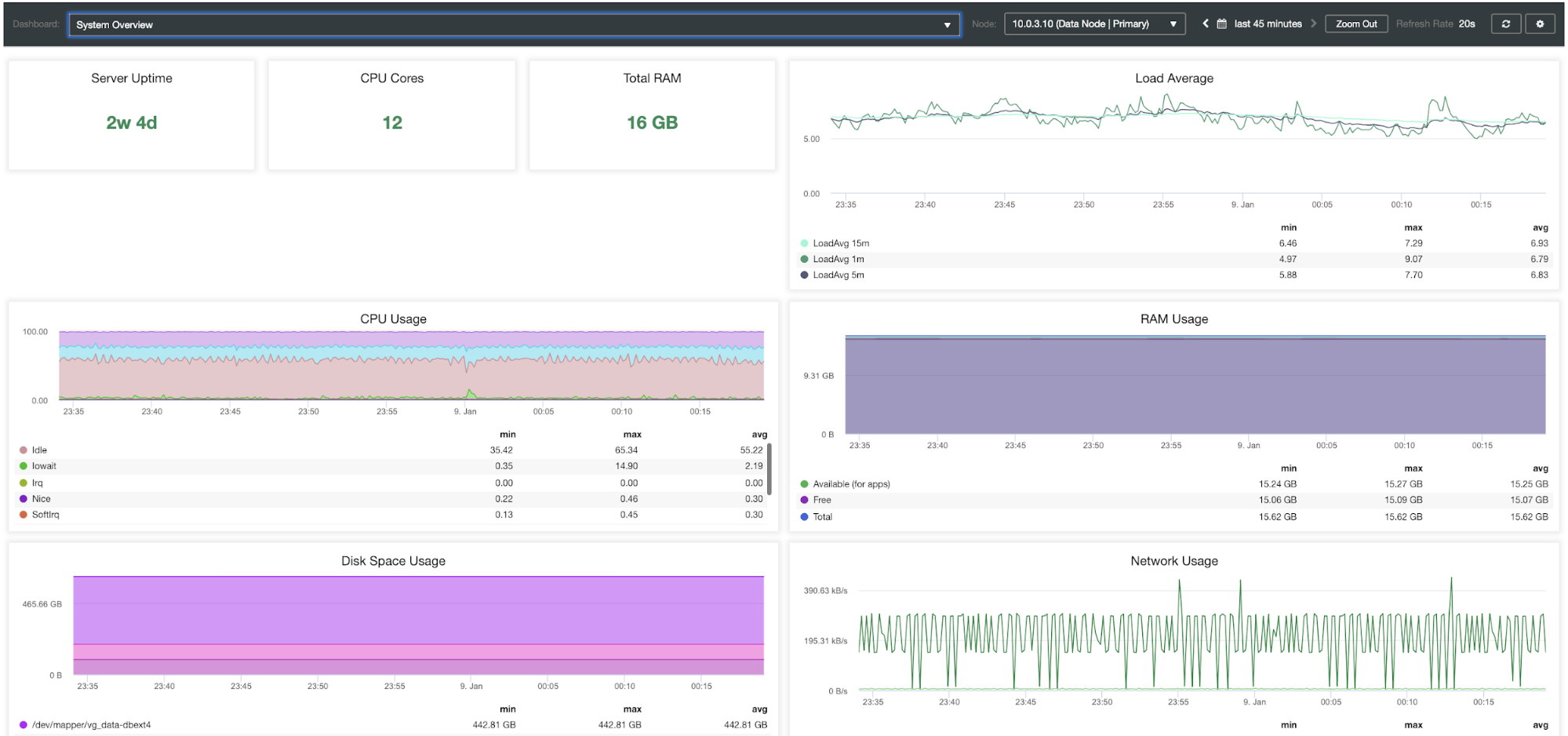Open the System Overview dashboard dropdown
1568x736 pixels.
514,24
